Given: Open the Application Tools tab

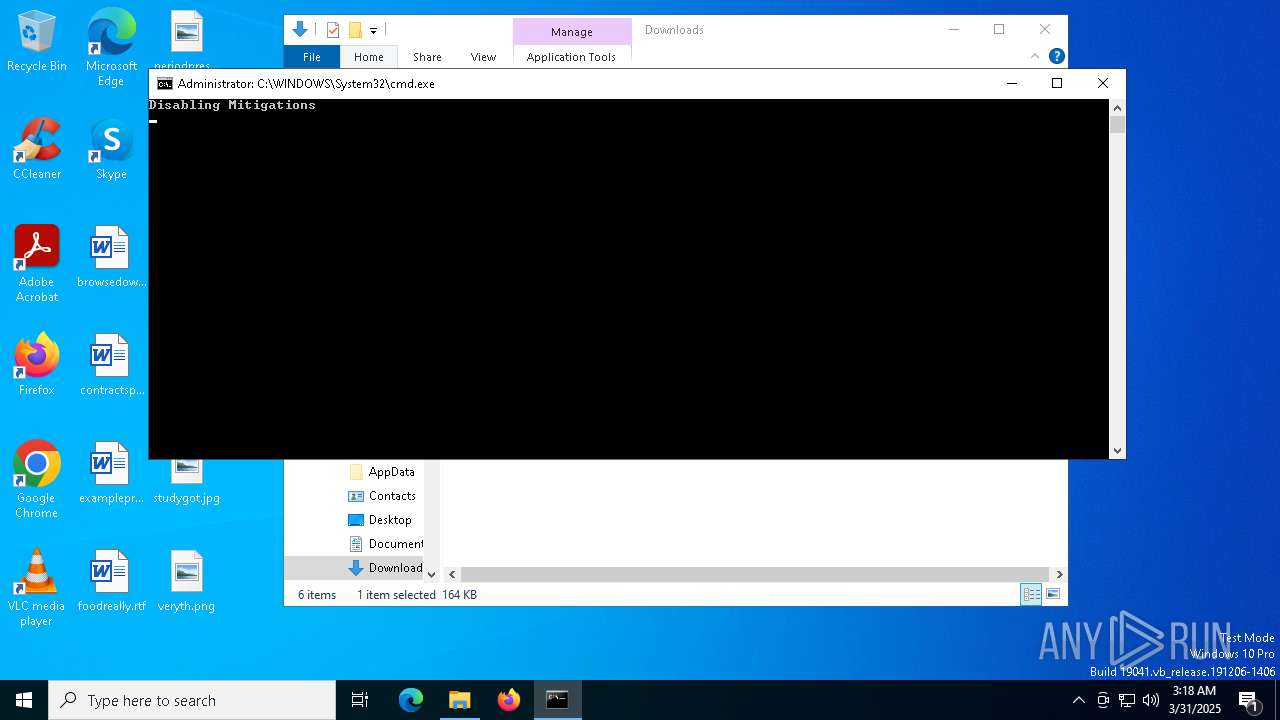Looking at the screenshot, I should point(571,57).
